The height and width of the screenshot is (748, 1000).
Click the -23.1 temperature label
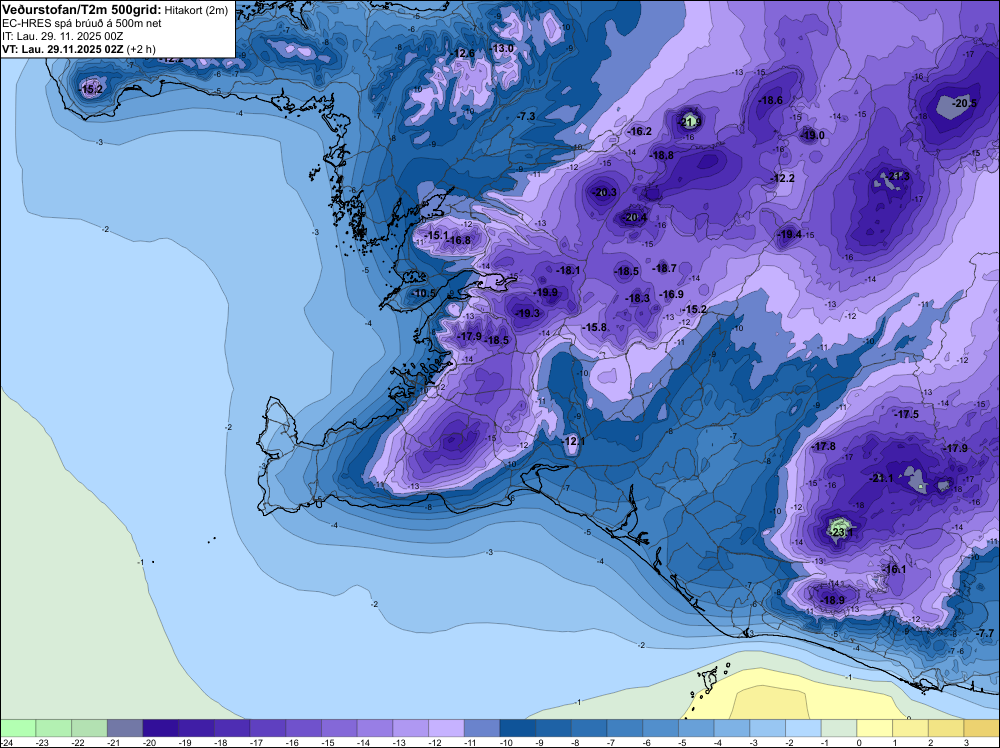pos(841,532)
